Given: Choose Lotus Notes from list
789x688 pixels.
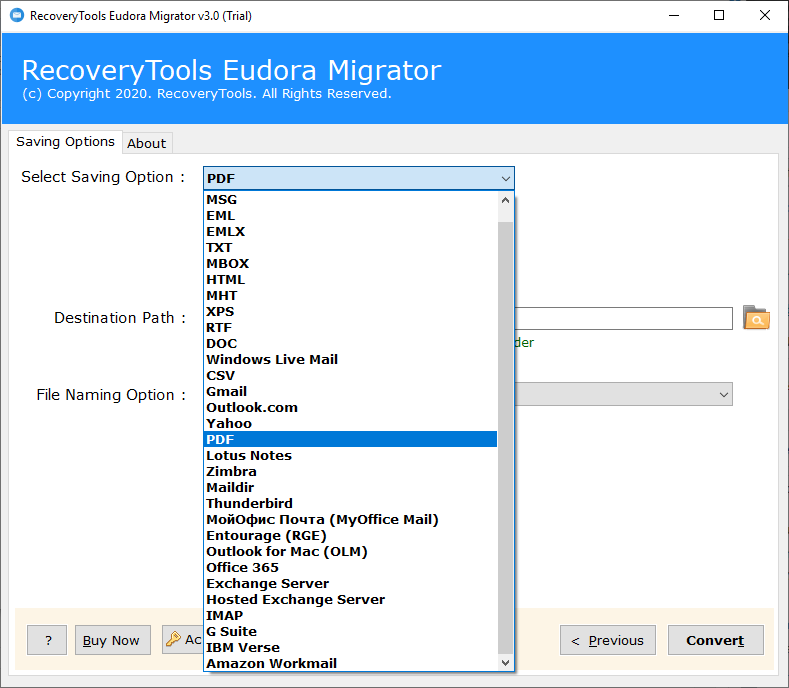Looking at the screenshot, I should 351,455.
